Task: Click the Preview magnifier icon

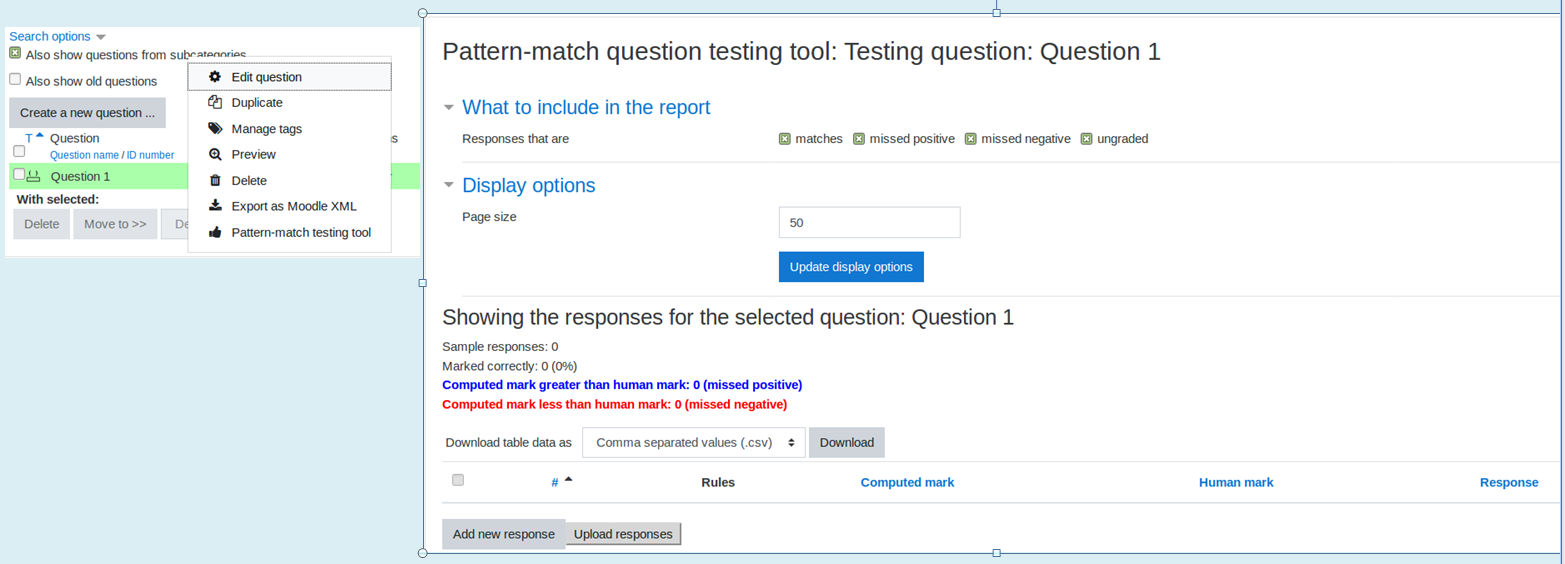Action: pos(214,154)
